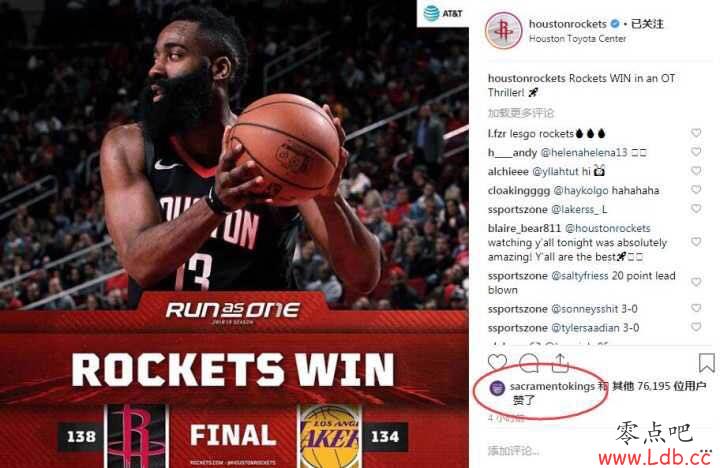Image resolution: width=720 pixels, height=468 pixels.
Task: Save the post with the bookmark icon
Action: pos(706,362)
